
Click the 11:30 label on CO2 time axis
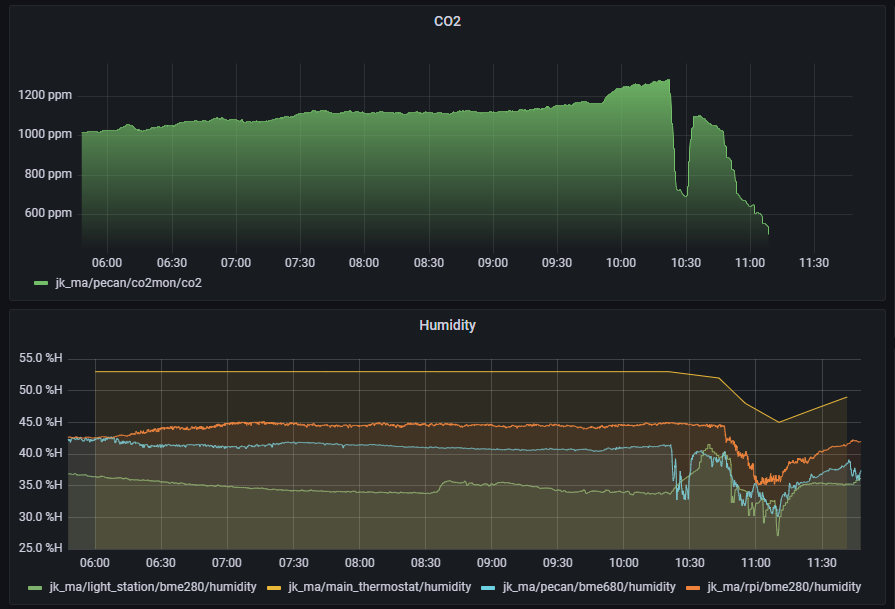pos(813,262)
